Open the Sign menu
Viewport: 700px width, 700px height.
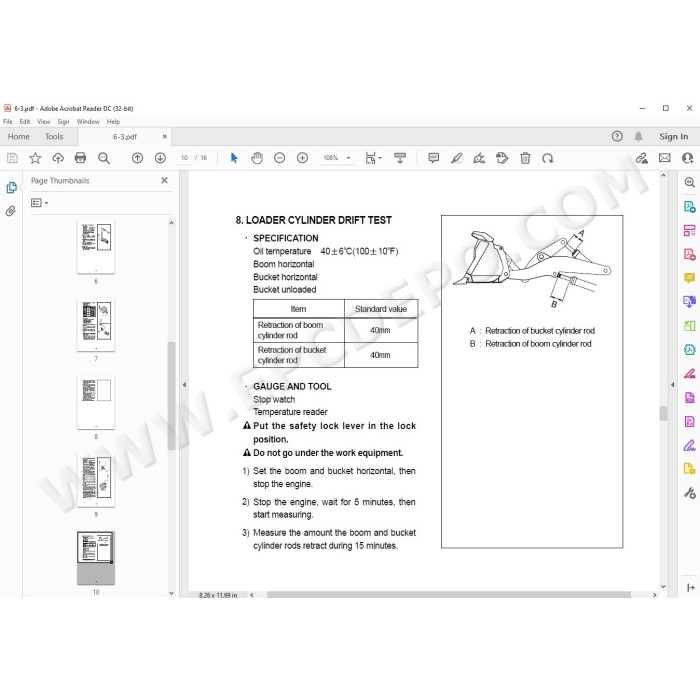coord(63,121)
